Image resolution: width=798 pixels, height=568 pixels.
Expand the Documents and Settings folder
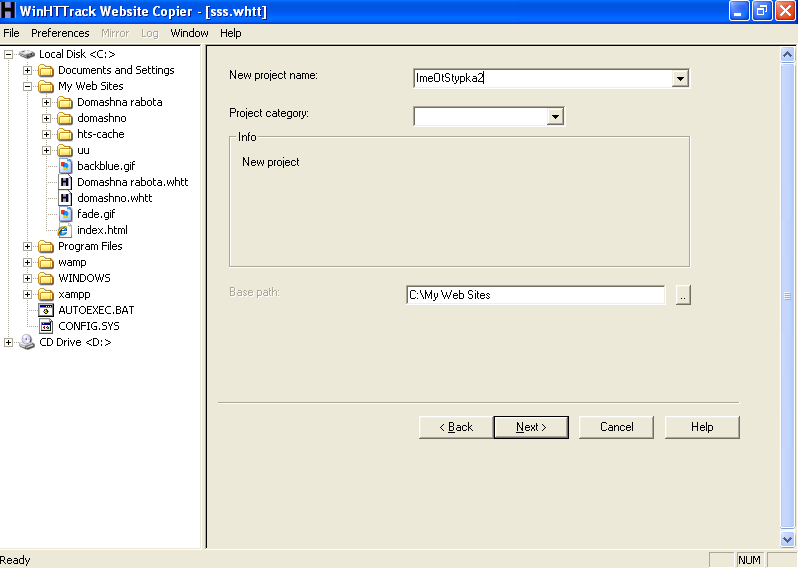[x=28, y=70]
